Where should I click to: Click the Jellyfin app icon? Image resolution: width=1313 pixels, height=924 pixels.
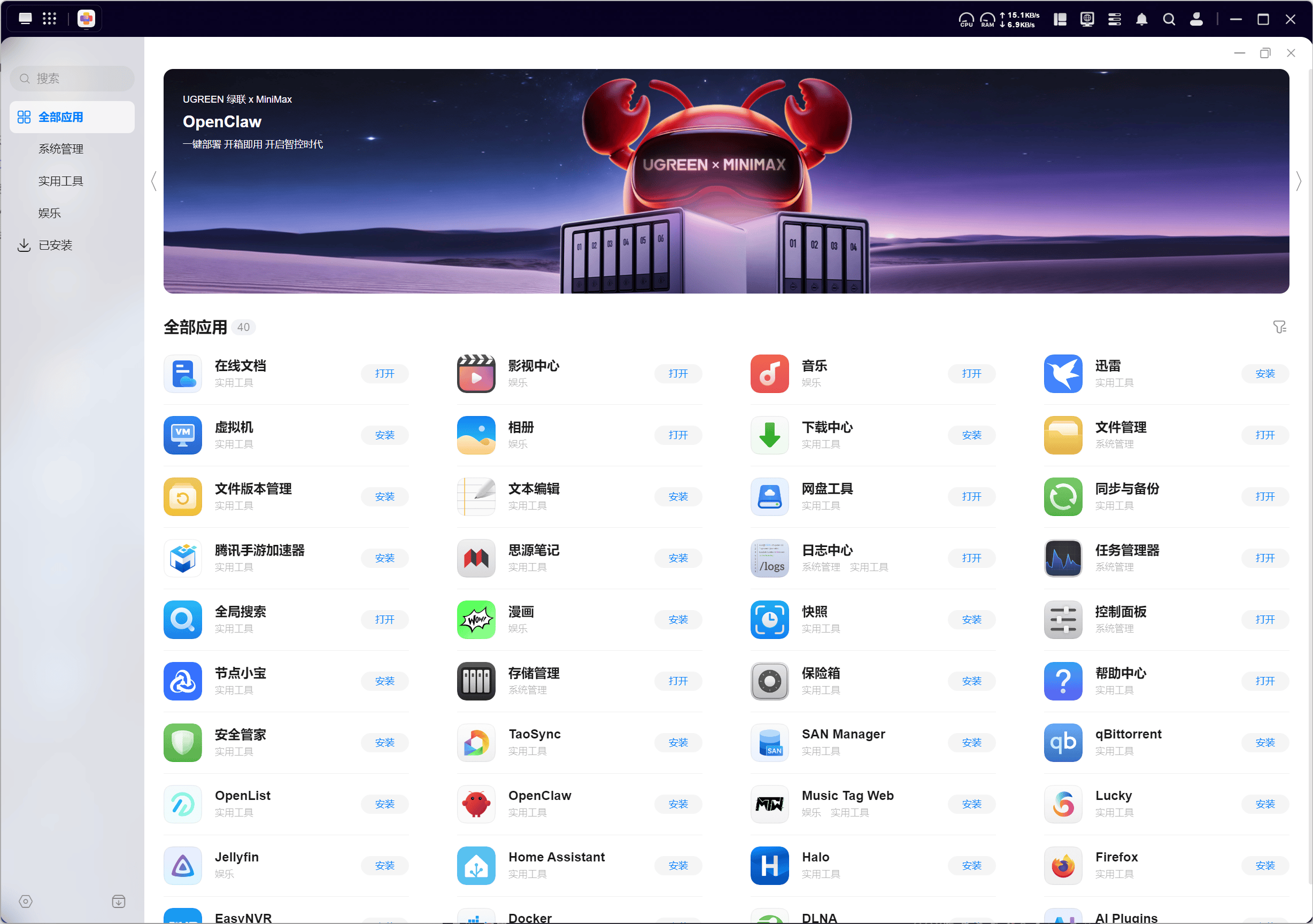point(182,865)
